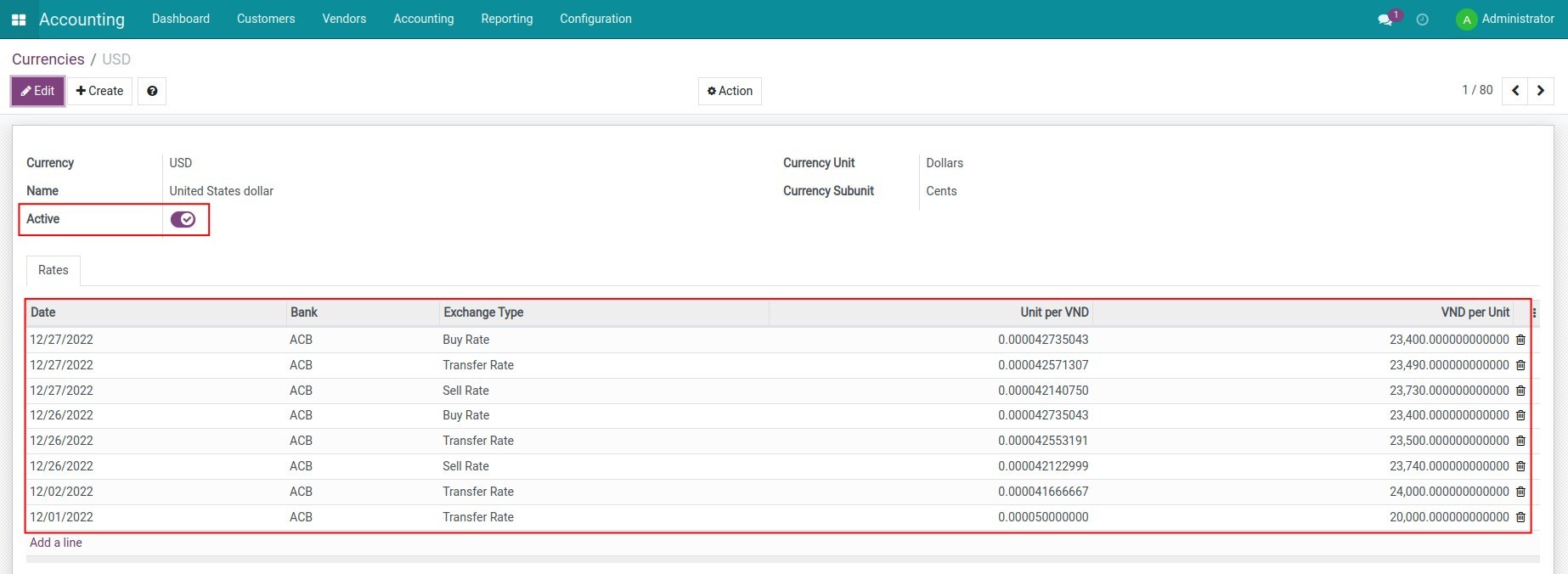The height and width of the screenshot is (574, 1568).
Task: Open the rates table column options menu
Action: click(x=1534, y=313)
